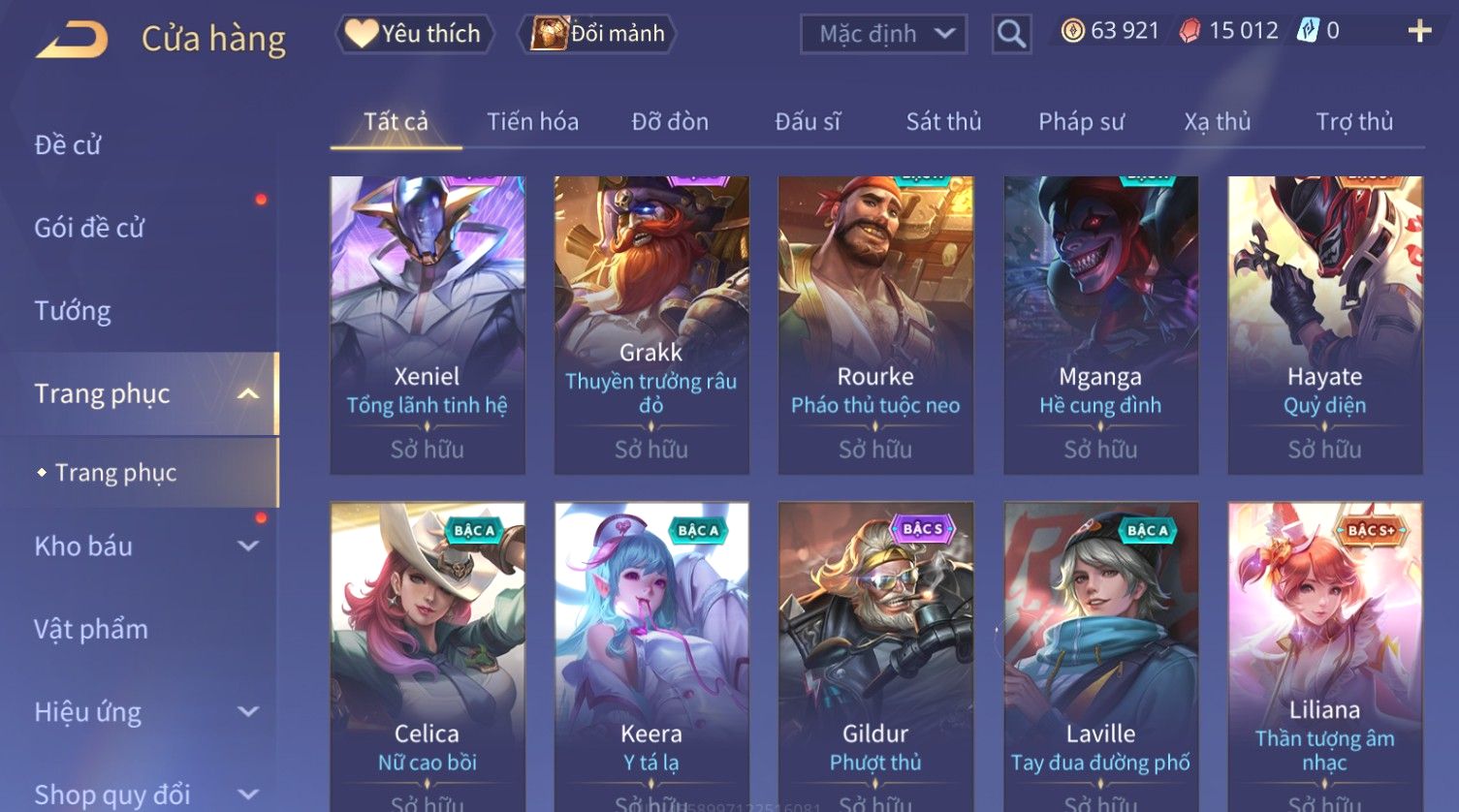Go to Gói đề cử section

89,229
